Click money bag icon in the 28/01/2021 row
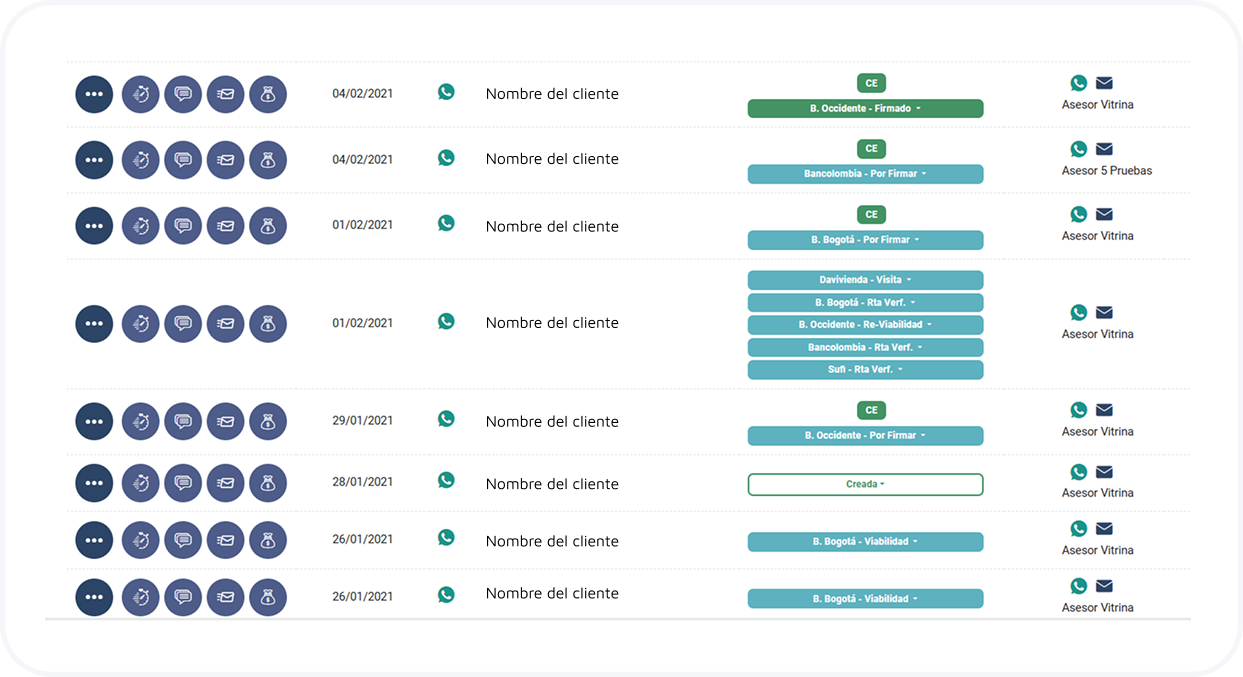Screen dimensions: 1243x677 coord(268,483)
